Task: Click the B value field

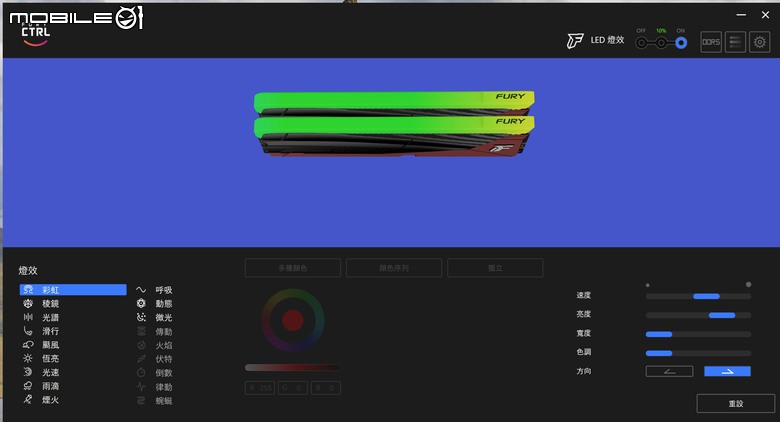Action: 326,388
